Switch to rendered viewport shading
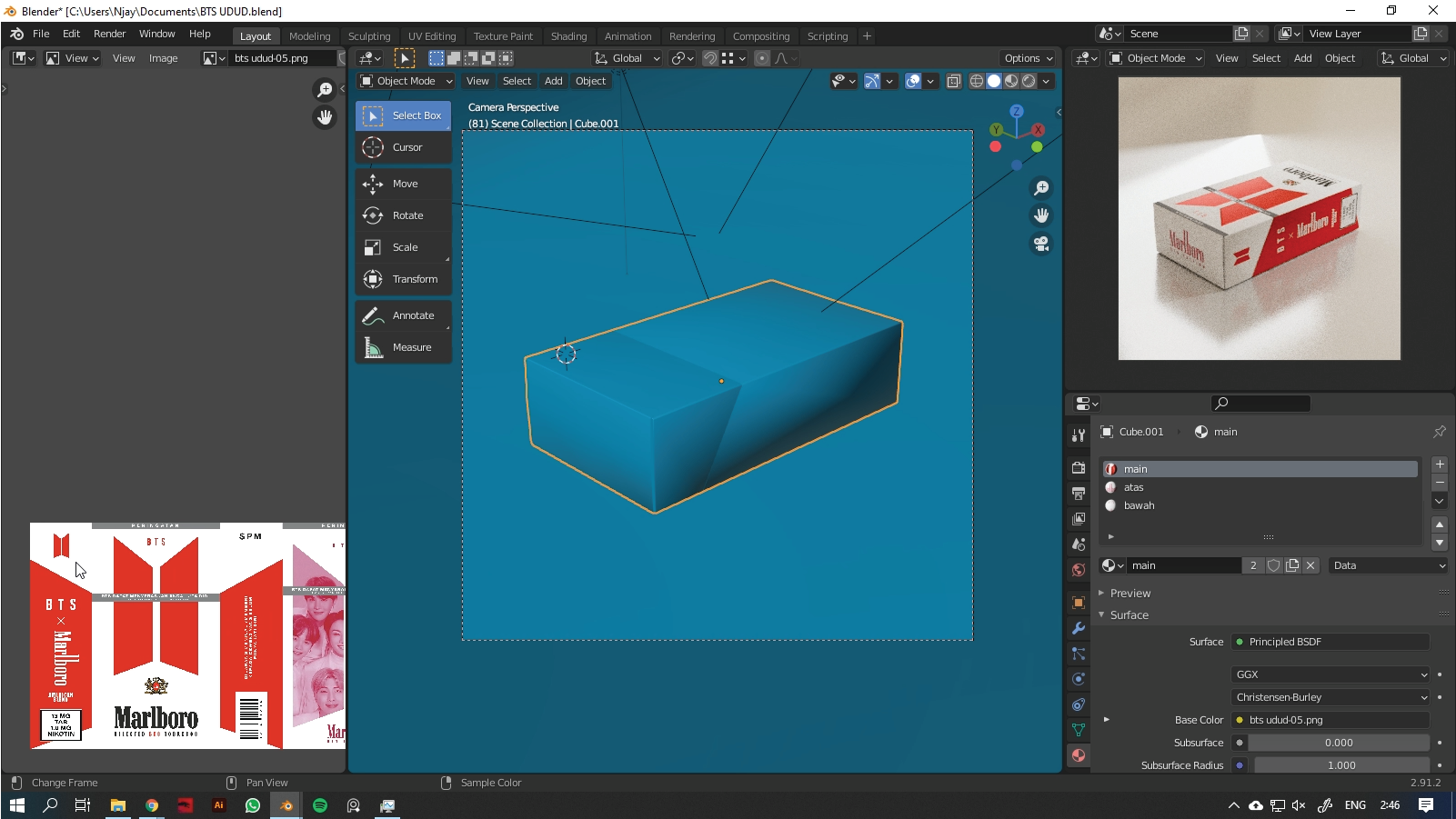The image size is (1456, 819). point(1029,81)
